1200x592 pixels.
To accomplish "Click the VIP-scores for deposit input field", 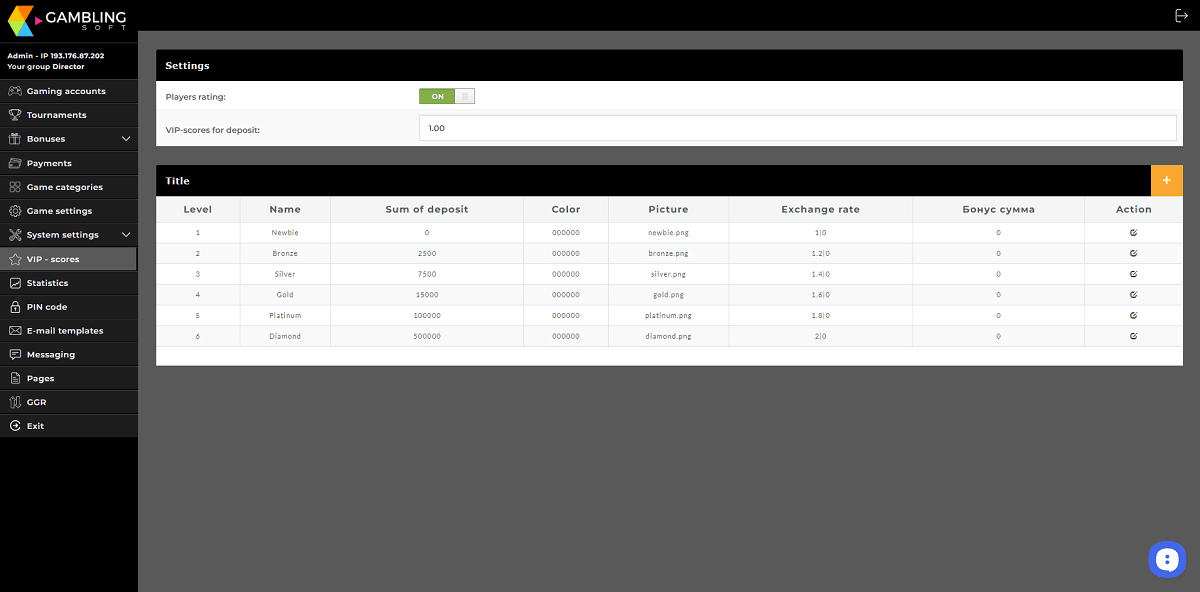I will 797,128.
